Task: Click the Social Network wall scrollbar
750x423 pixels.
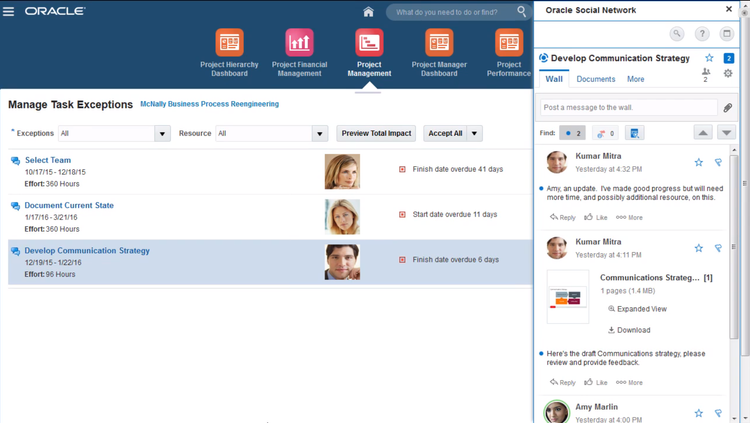Action: coord(734,246)
